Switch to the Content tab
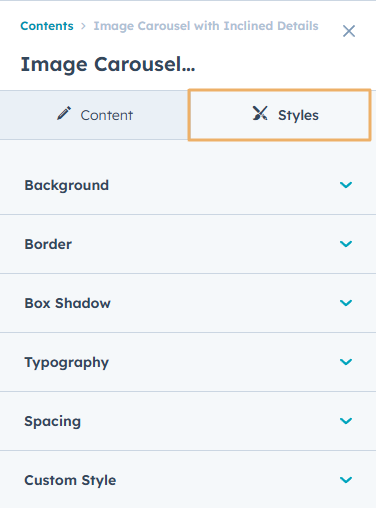376x508 pixels. point(94,115)
